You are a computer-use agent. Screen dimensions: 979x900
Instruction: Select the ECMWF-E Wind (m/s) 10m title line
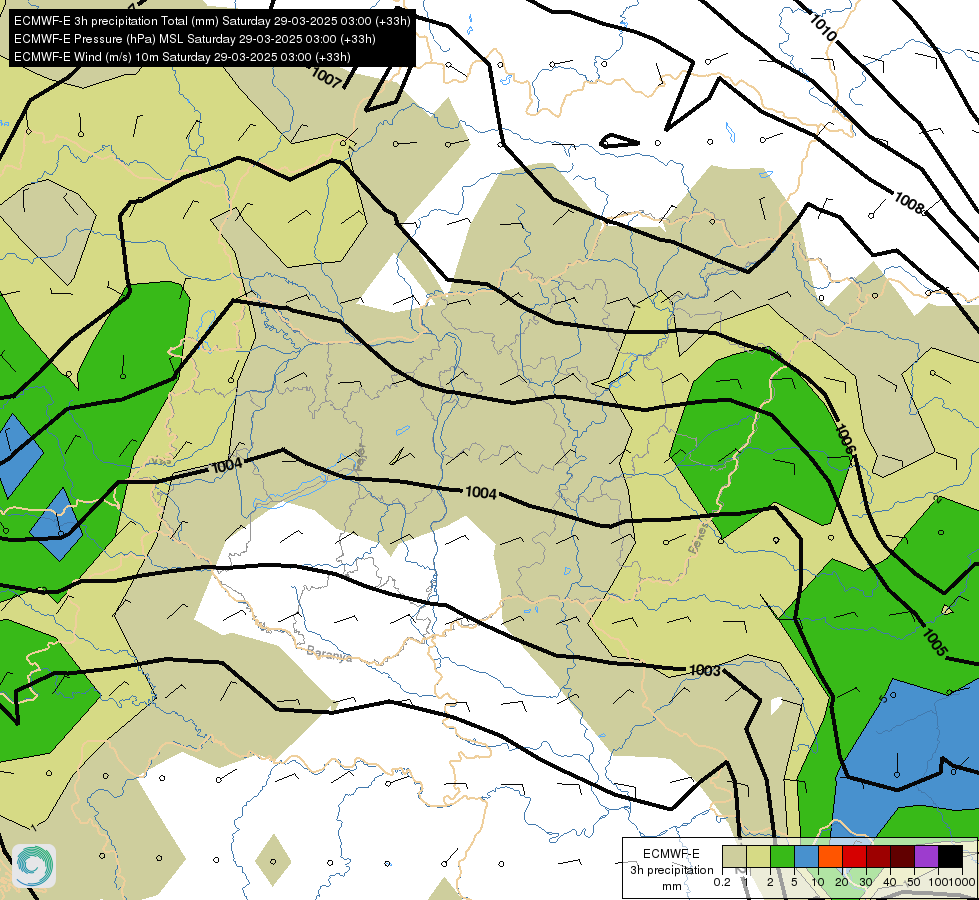pos(182,57)
